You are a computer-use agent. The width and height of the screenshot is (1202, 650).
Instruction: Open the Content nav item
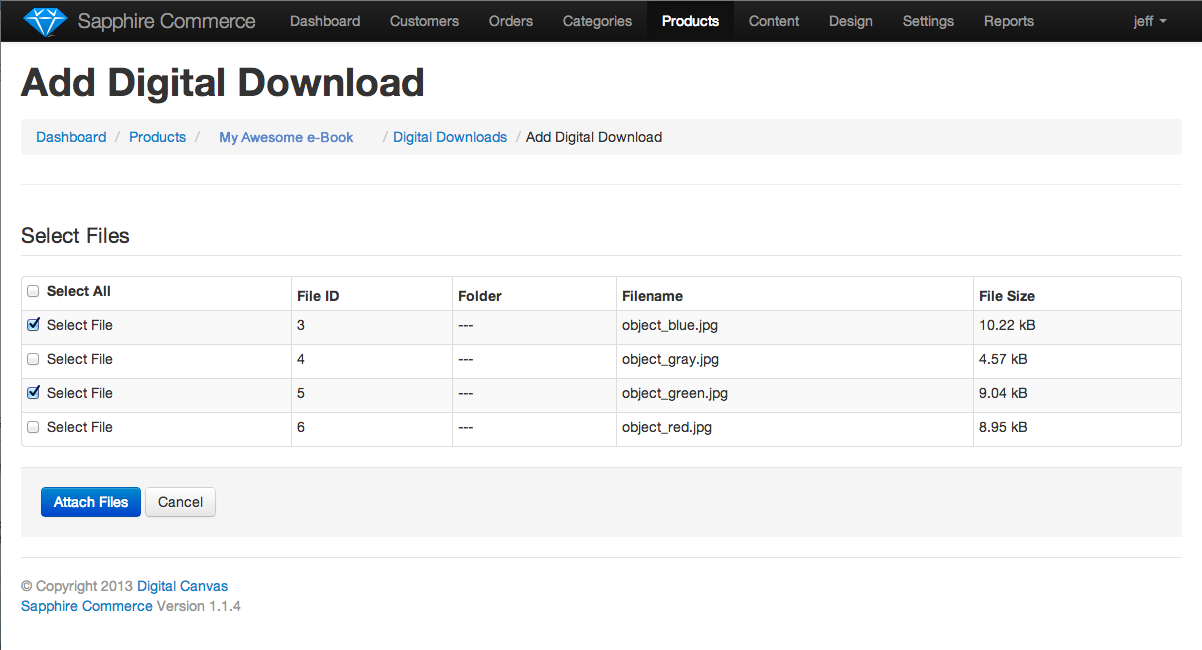774,21
